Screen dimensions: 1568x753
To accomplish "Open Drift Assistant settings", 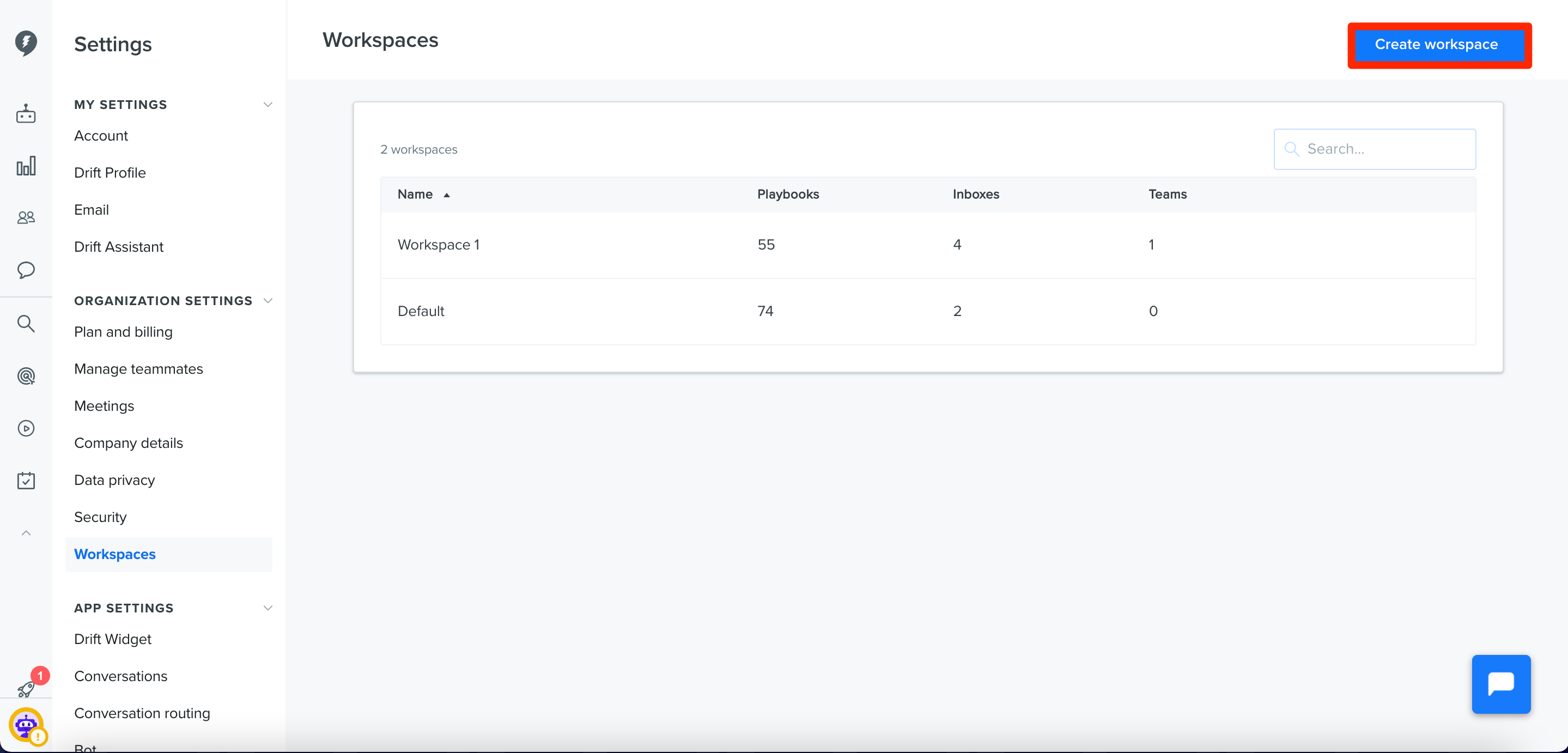I will (x=119, y=247).
